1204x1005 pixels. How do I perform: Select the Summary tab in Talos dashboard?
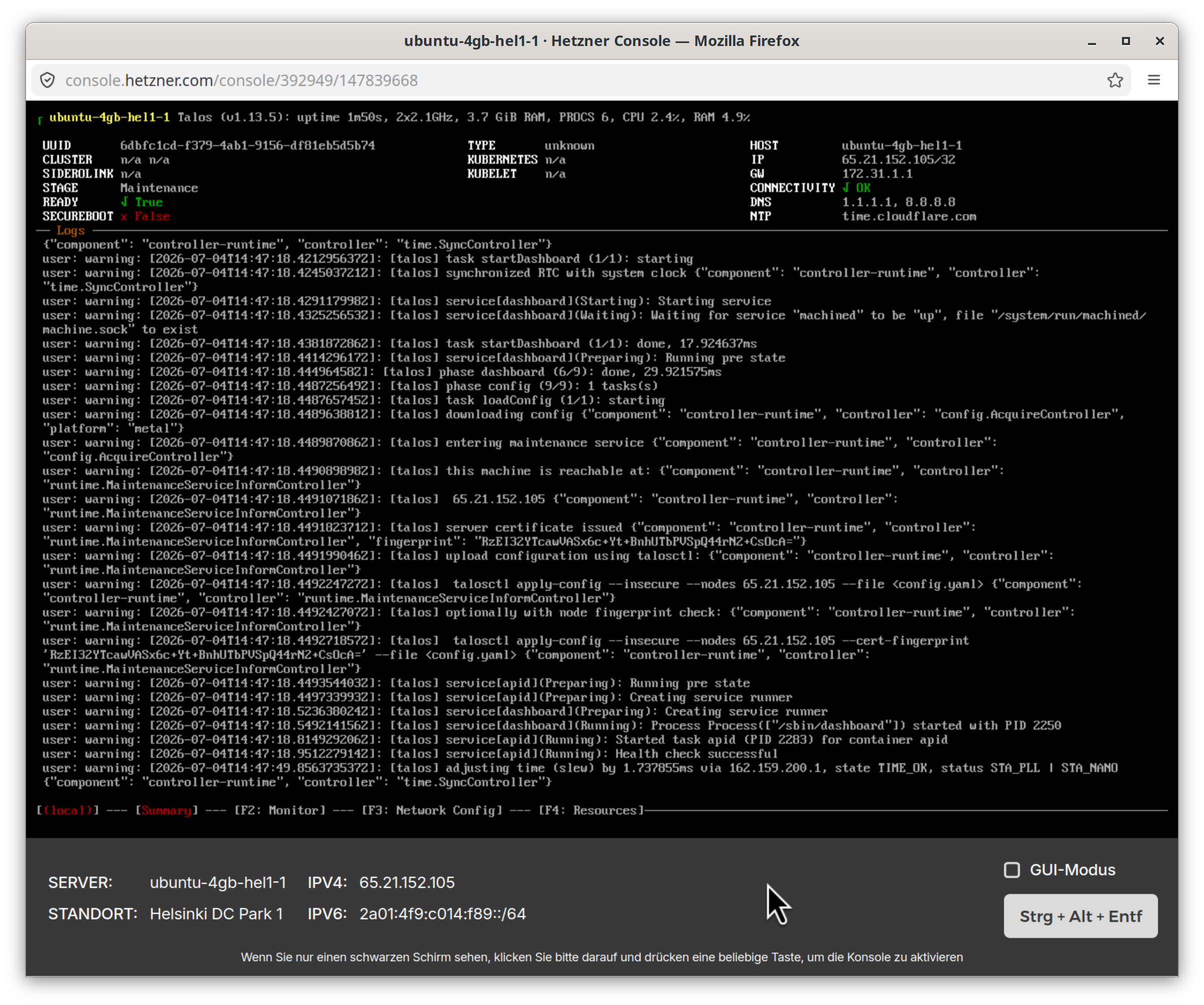[x=166, y=810]
